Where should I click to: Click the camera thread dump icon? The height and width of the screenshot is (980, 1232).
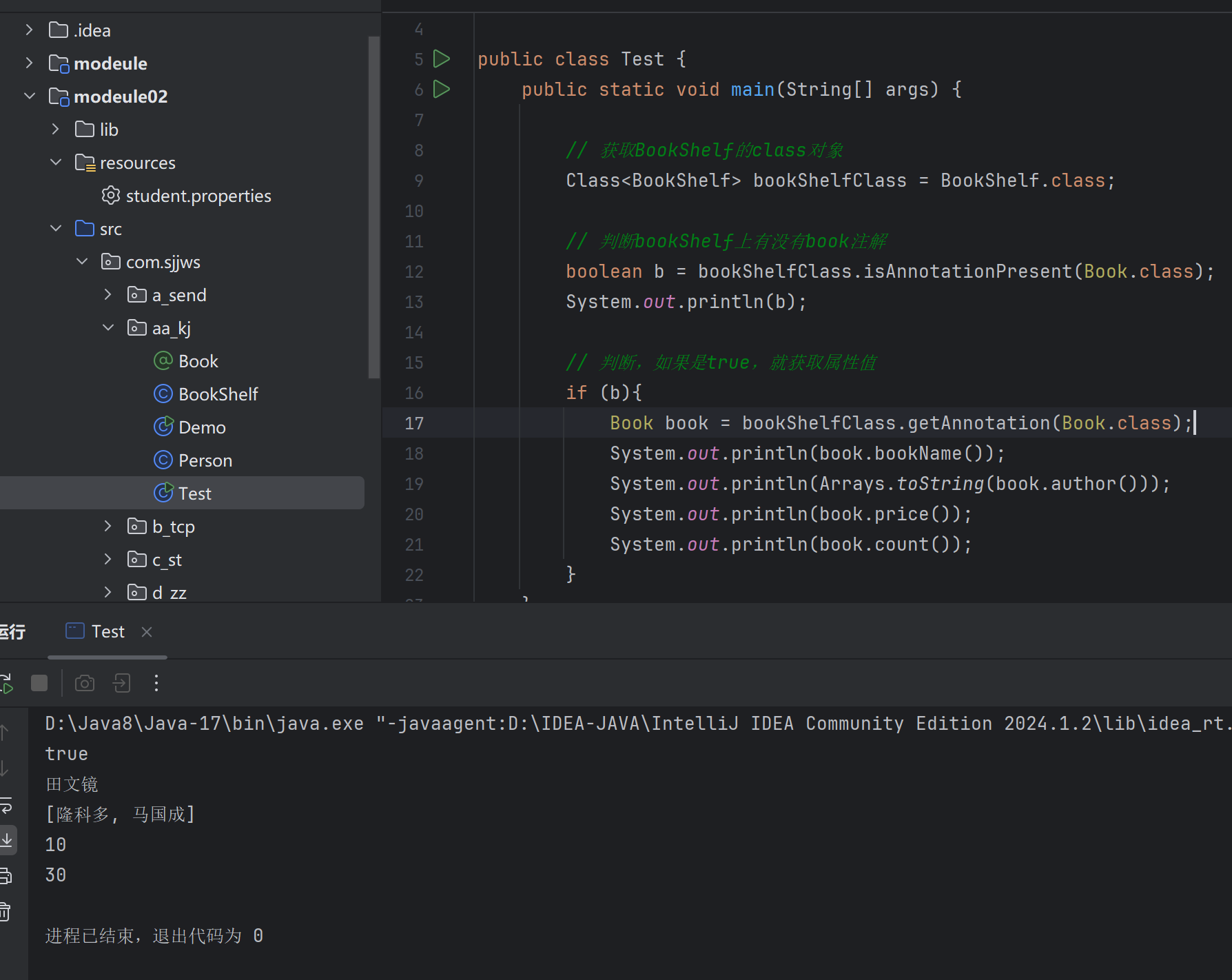click(x=85, y=683)
